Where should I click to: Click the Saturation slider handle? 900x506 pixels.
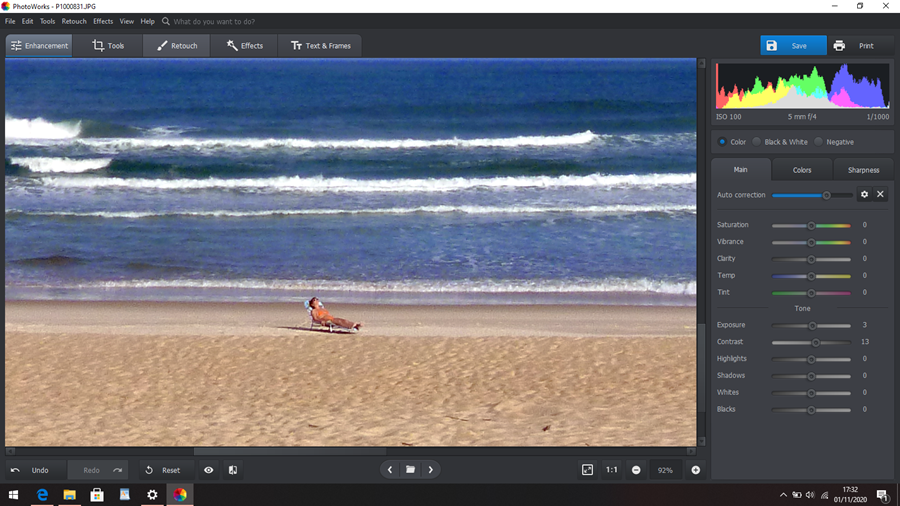(x=811, y=225)
